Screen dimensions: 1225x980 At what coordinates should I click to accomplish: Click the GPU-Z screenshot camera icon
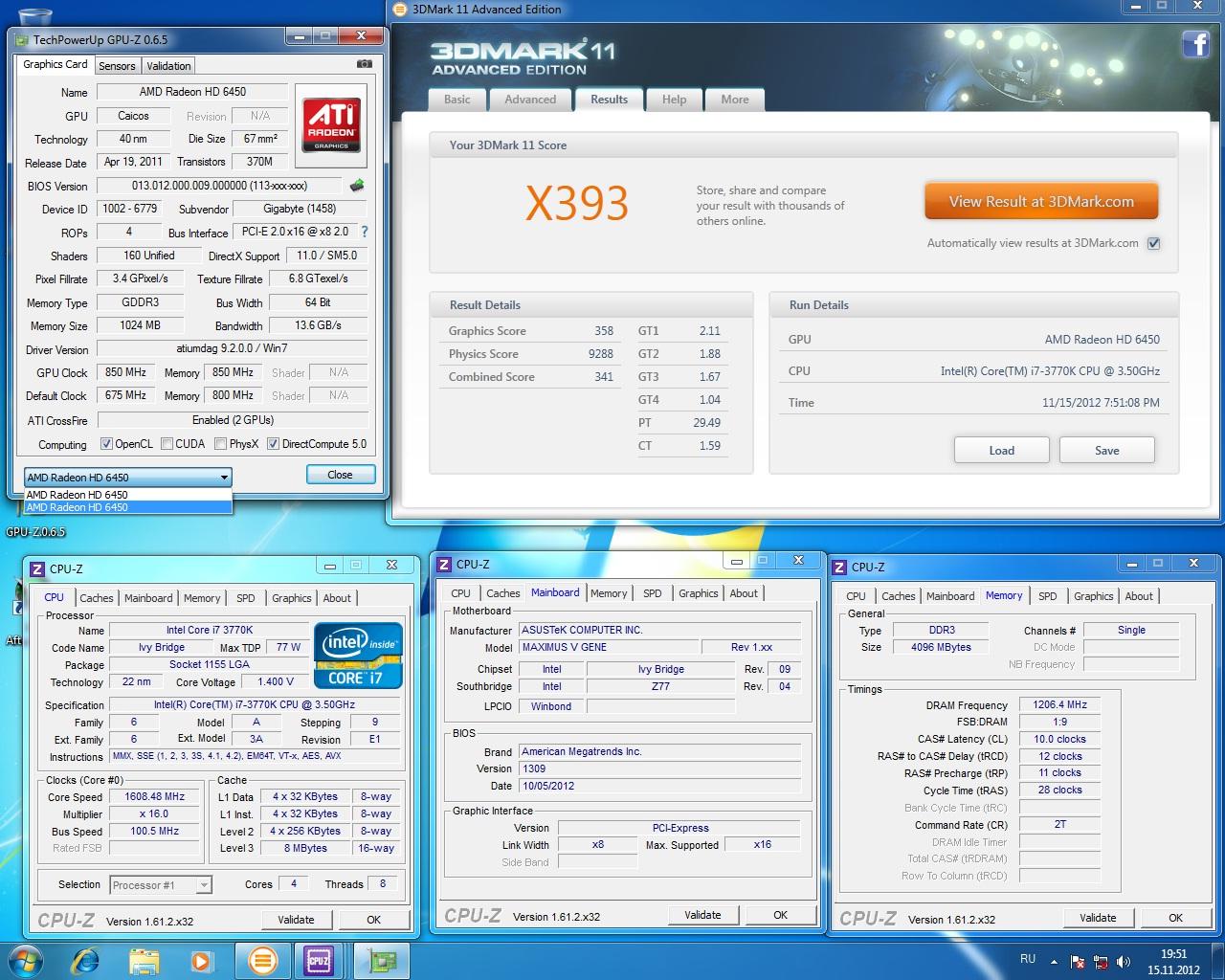364,64
